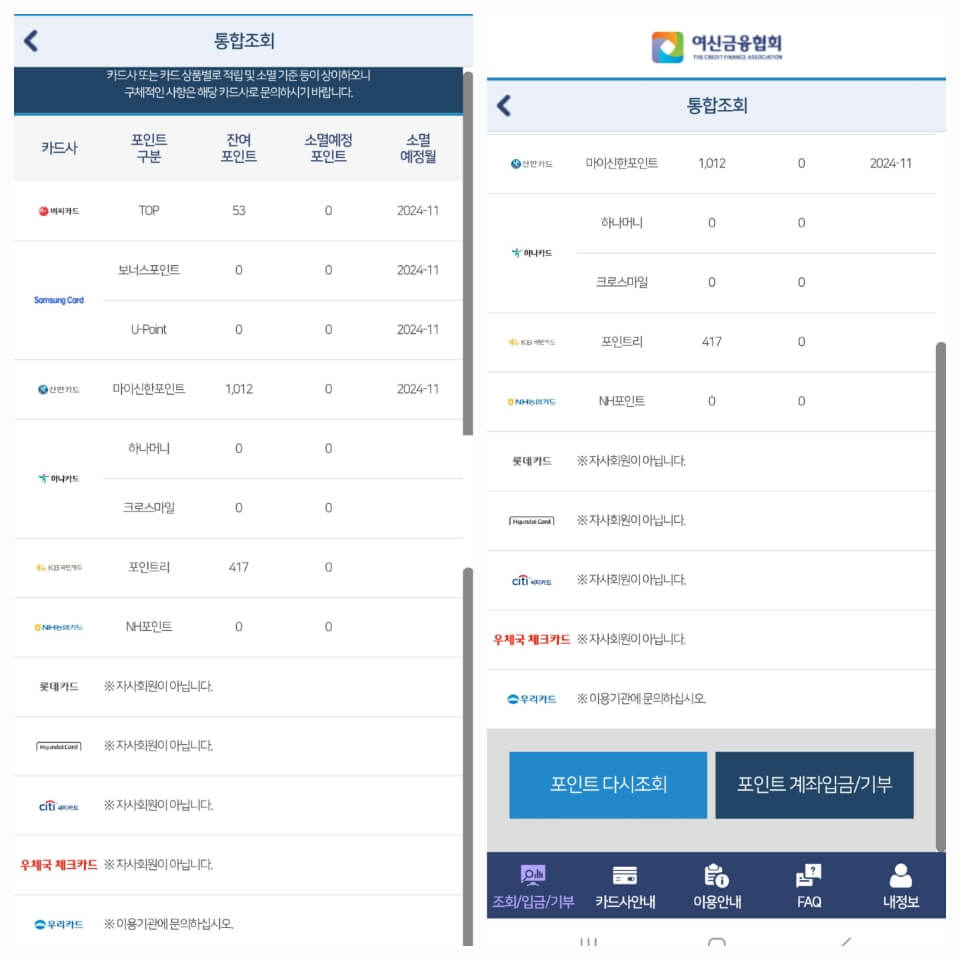Open 이용안내 tab

click(717, 885)
